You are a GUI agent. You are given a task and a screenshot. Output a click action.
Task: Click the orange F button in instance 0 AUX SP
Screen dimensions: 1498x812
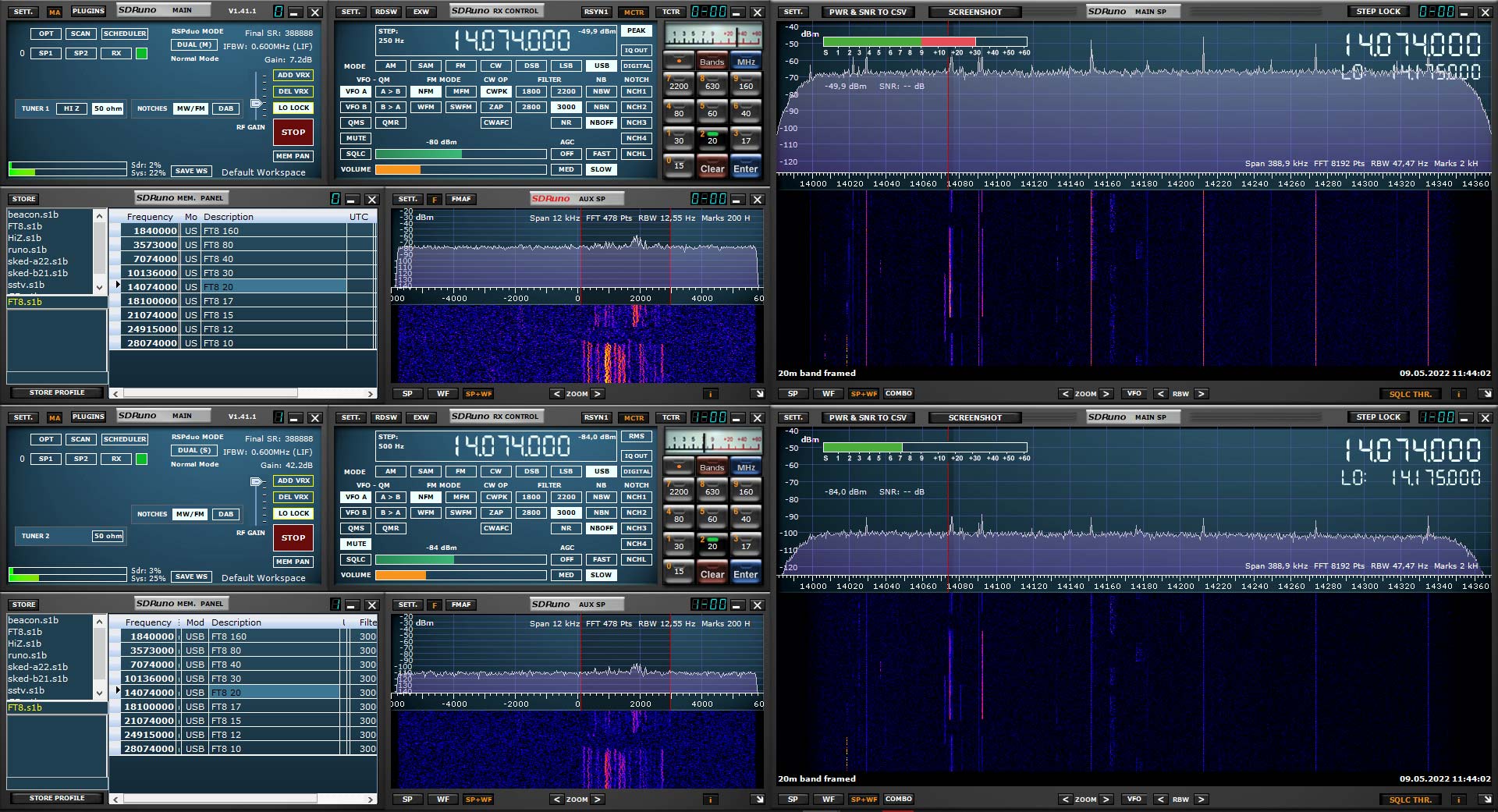tap(435, 199)
